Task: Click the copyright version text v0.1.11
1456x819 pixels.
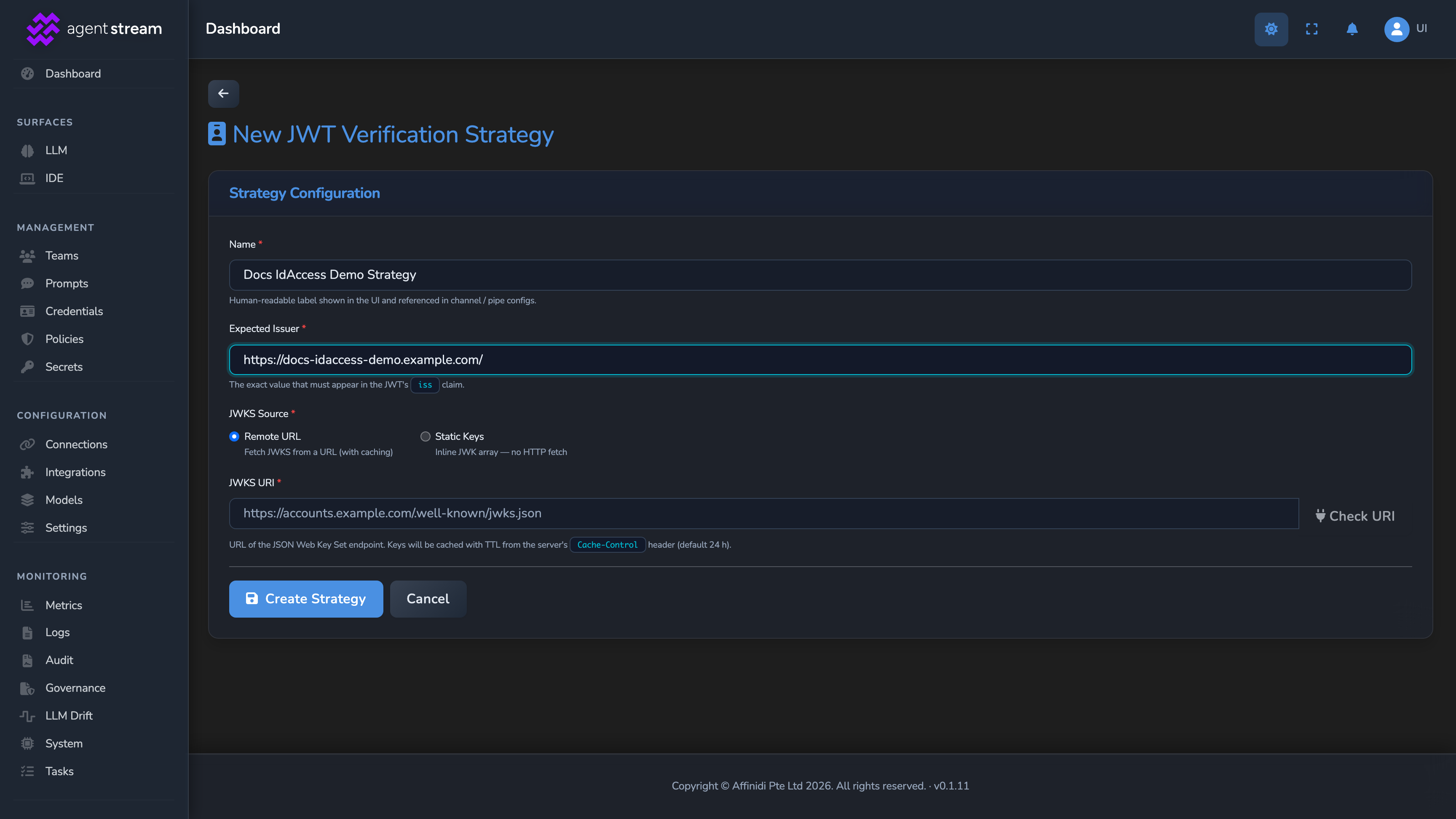Action: (x=951, y=786)
